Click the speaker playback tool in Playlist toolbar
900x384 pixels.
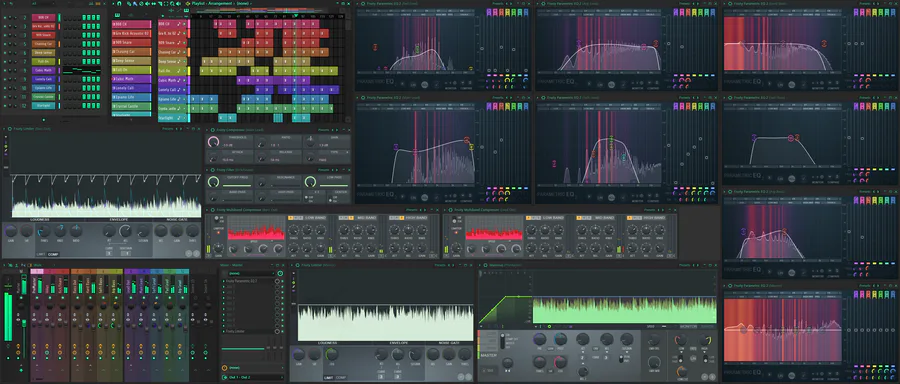(x=179, y=3)
